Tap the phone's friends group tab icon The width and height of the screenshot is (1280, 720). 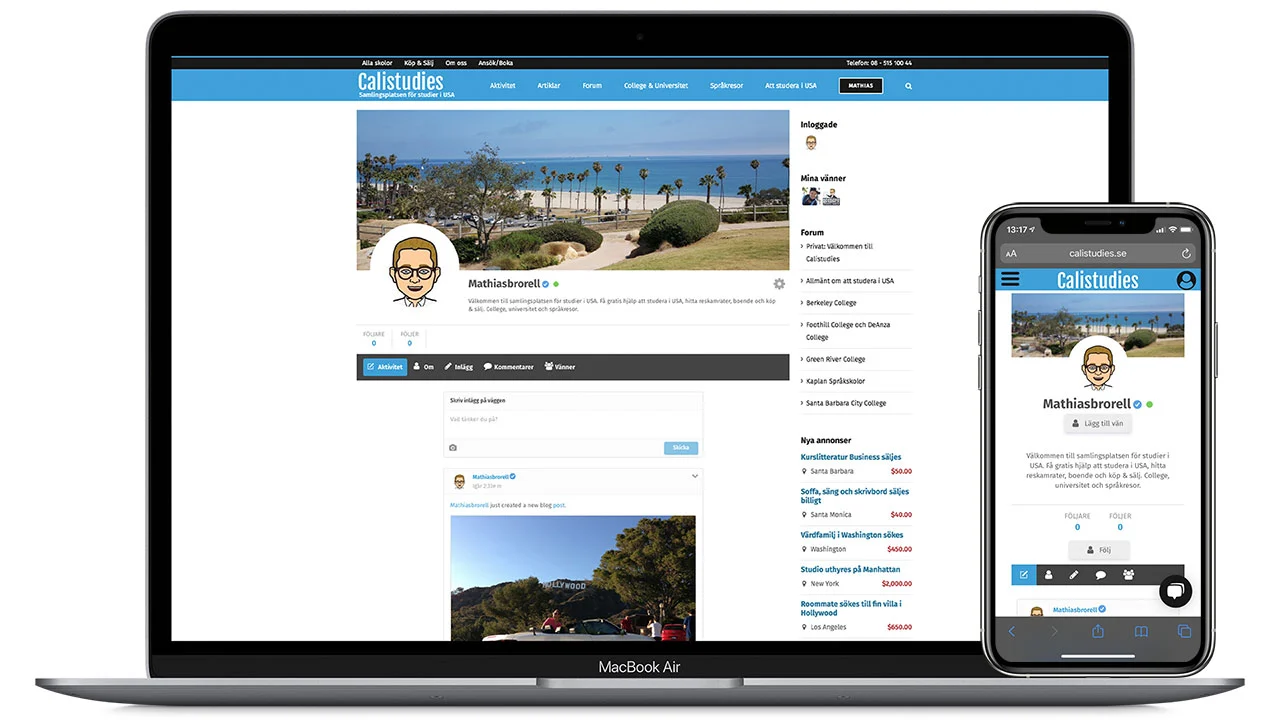tap(1128, 575)
